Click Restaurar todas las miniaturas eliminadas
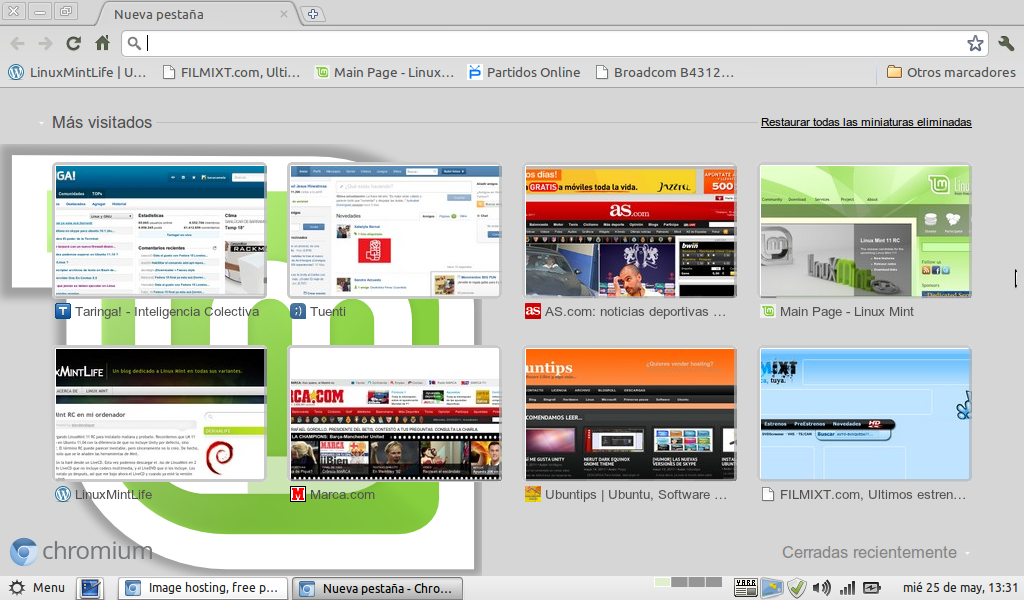This screenshot has height=600, width=1024. coord(866,122)
